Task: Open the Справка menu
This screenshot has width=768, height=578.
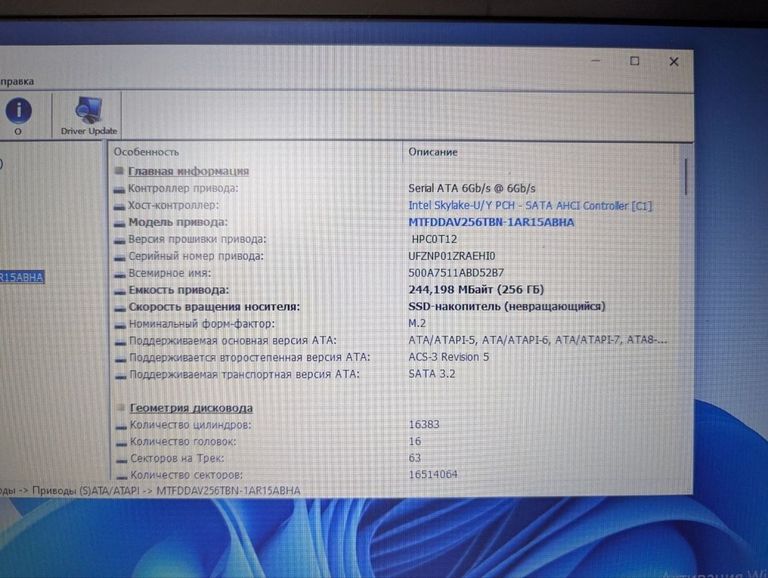Action: point(17,81)
